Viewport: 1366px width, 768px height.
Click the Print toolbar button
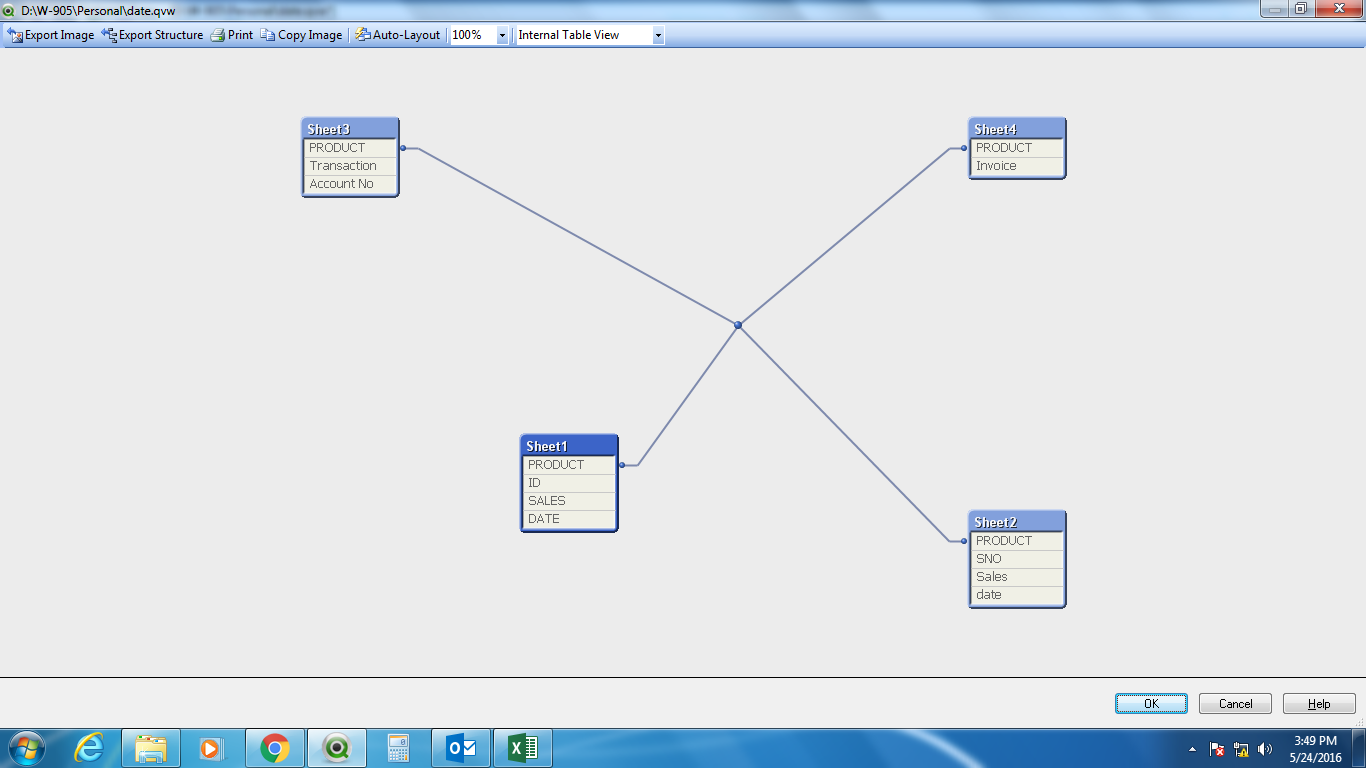[x=231, y=35]
